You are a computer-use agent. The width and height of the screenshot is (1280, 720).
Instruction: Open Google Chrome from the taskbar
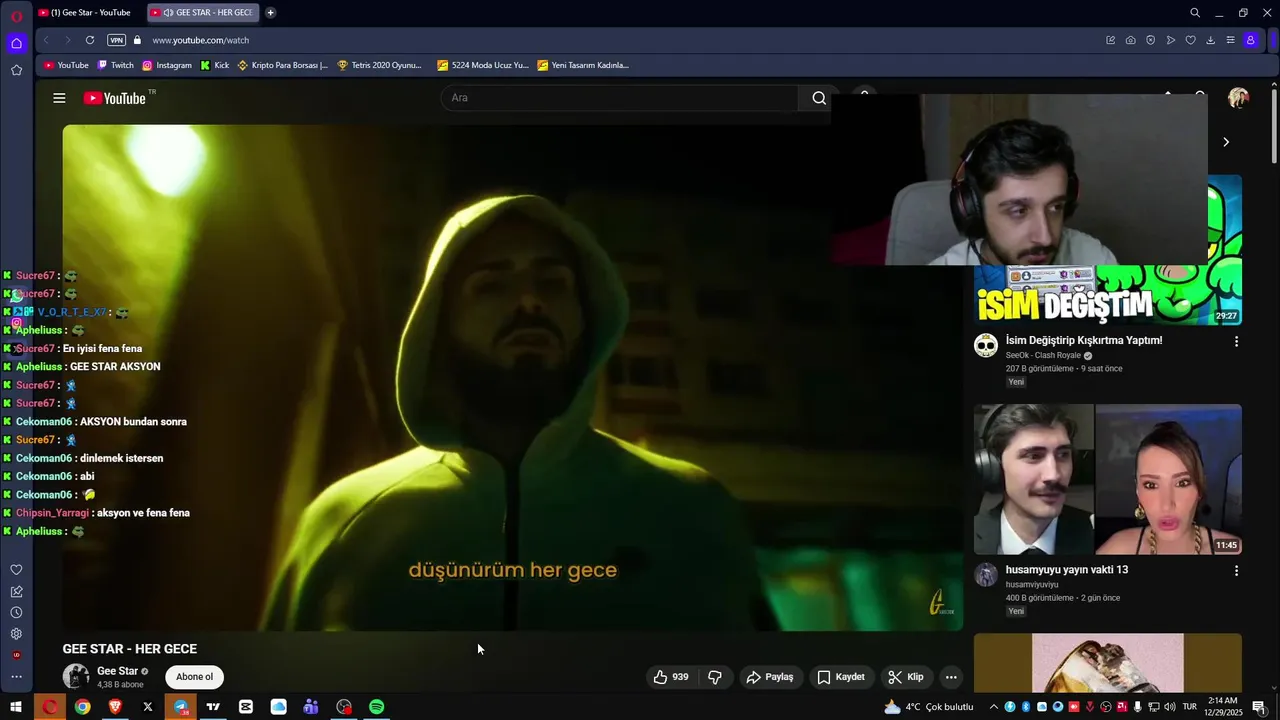[82, 707]
